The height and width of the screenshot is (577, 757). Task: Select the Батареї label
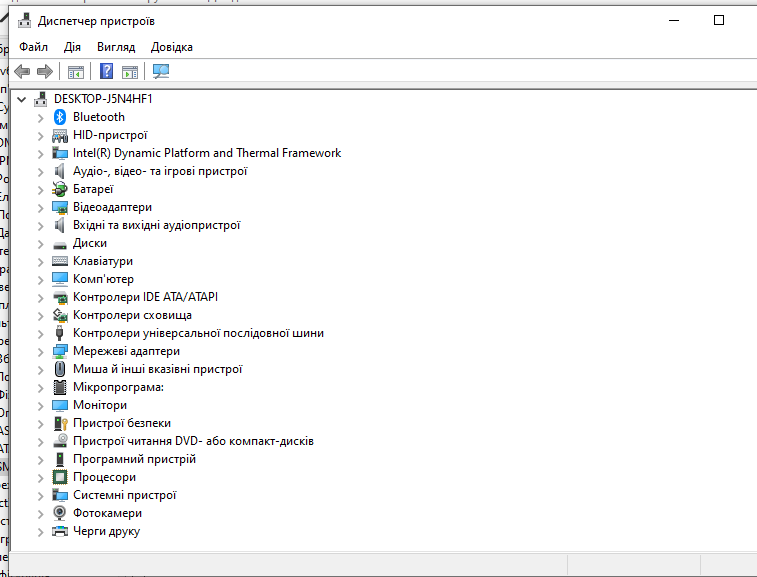click(93, 189)
